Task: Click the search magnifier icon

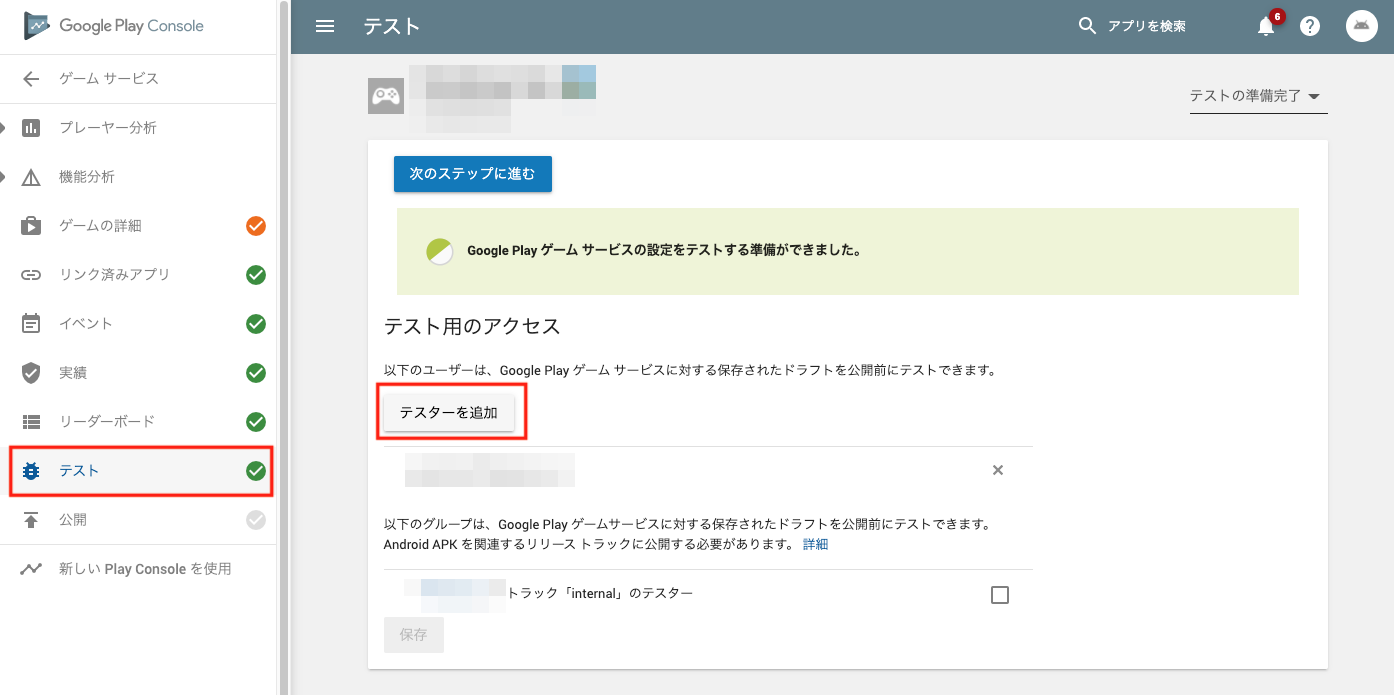Action: 1087,26
